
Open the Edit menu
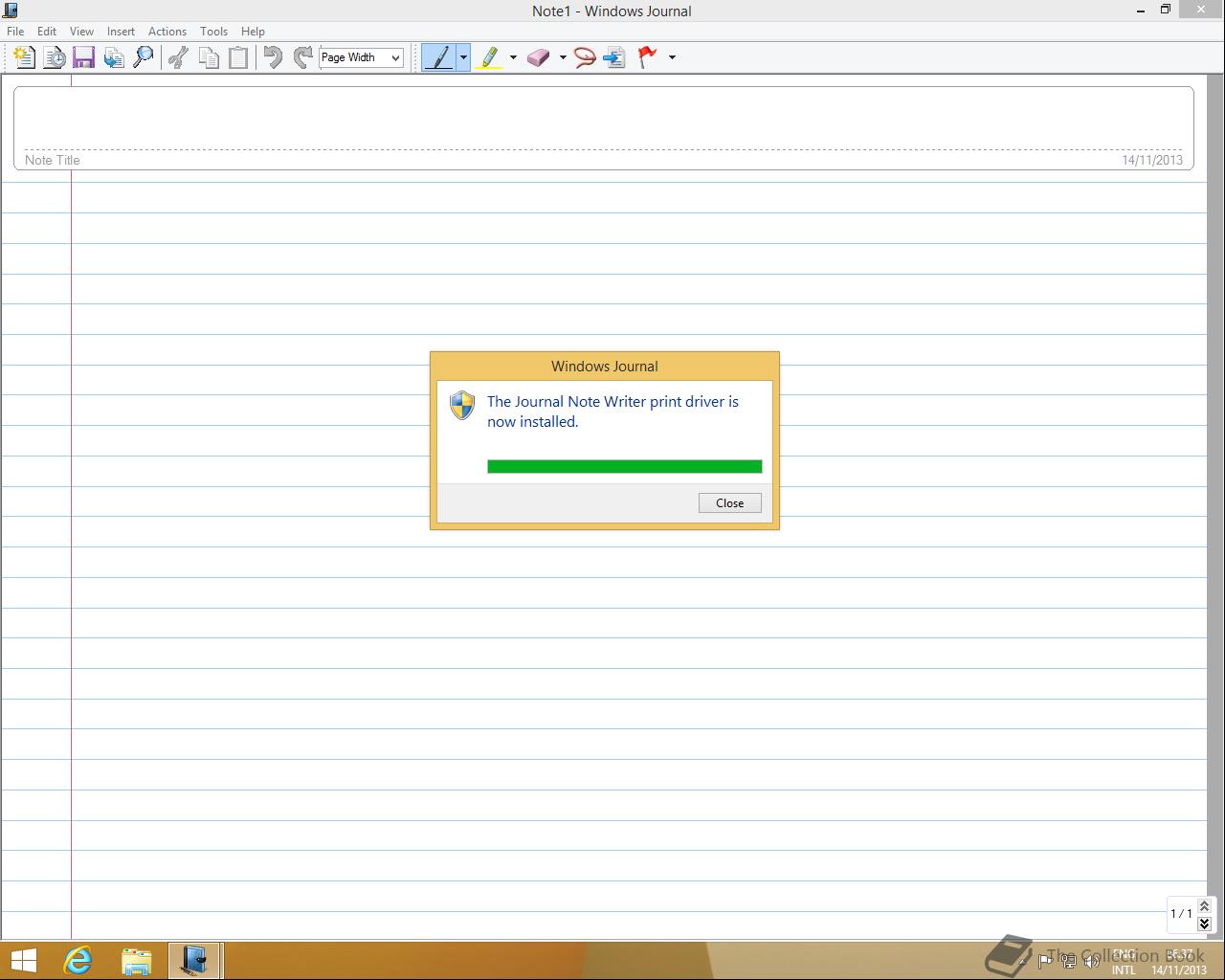[x=47, y=31]
